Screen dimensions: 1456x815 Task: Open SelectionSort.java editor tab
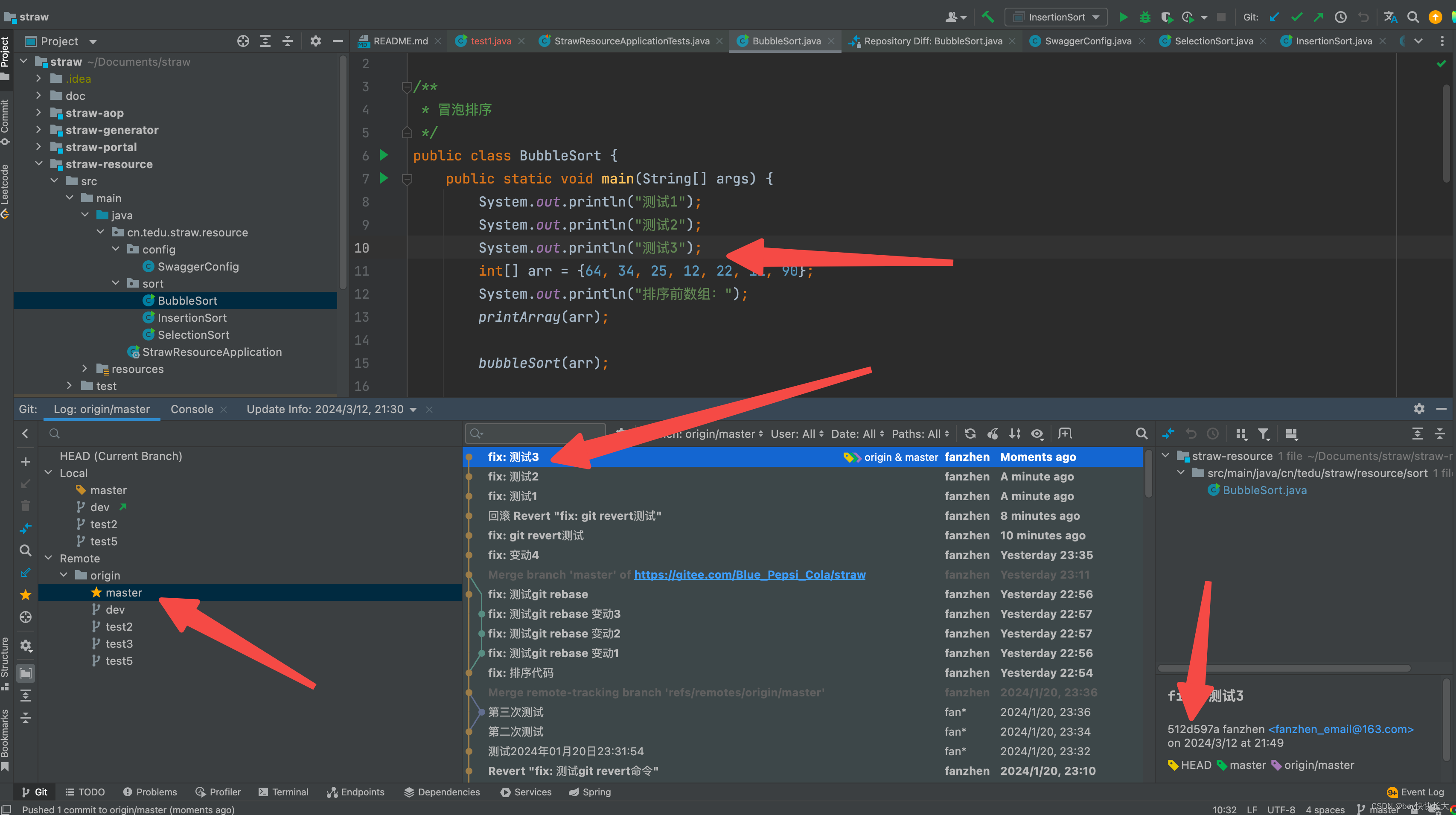click(x=1212, y=41)
